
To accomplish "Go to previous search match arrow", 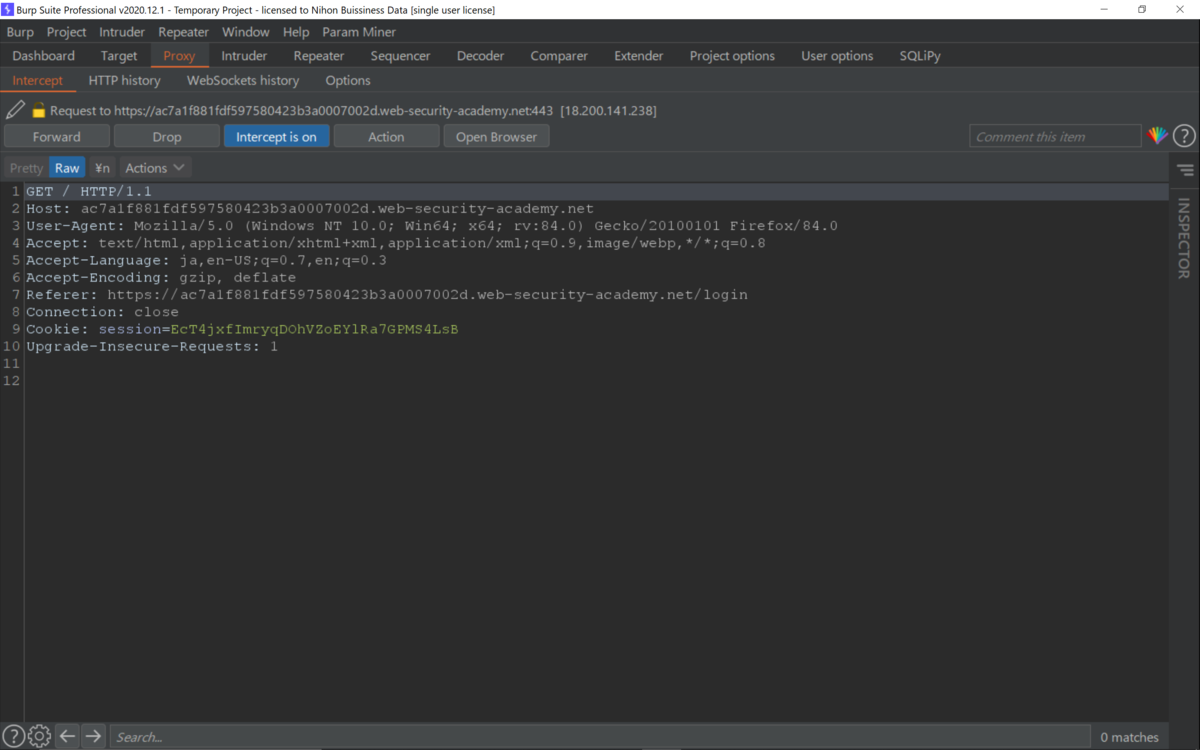I will pyautogui.click(x=67, y=737).
